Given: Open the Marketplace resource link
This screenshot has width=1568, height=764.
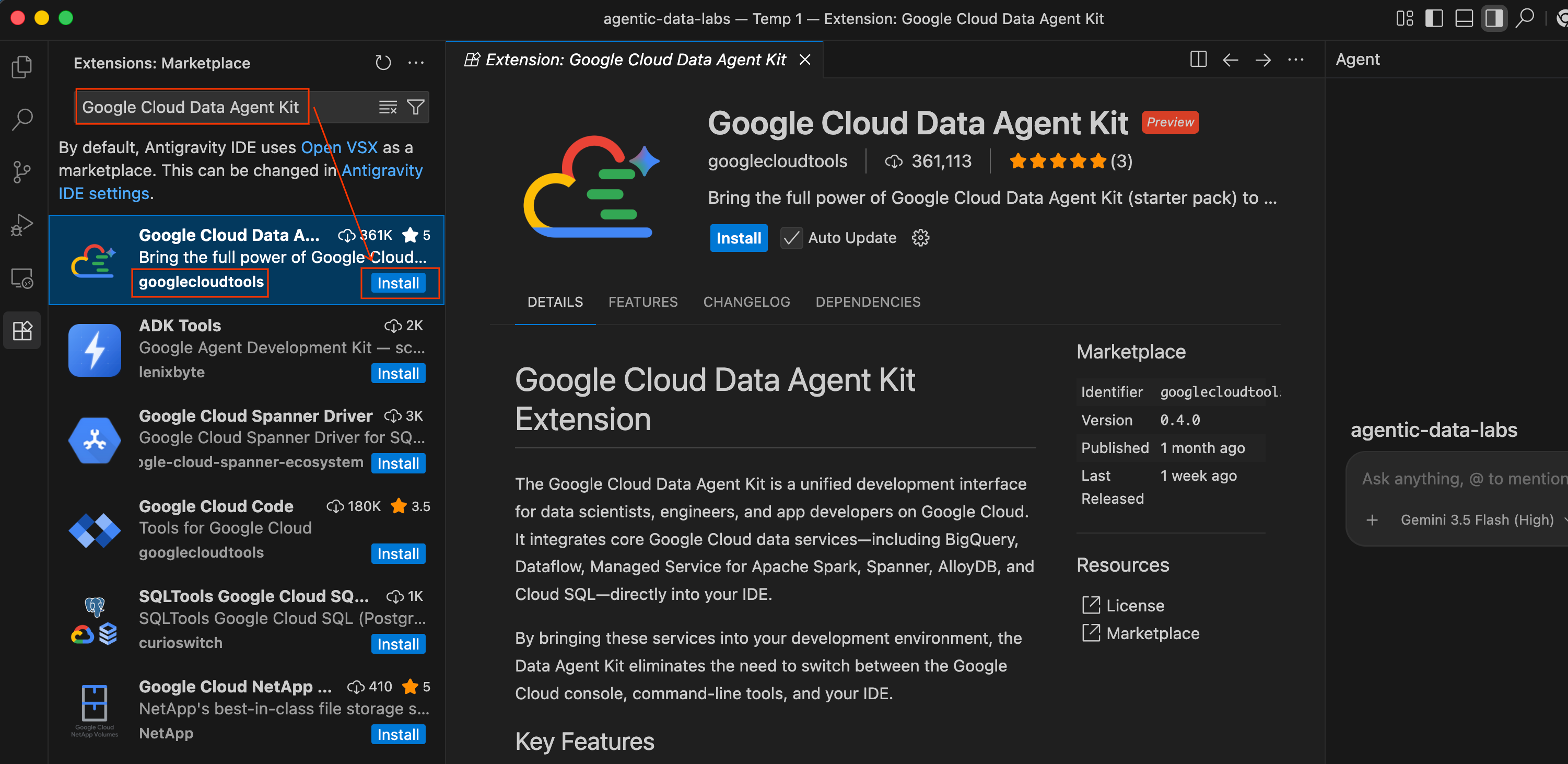Looking at the screenshot, I should pos(1141,633).
